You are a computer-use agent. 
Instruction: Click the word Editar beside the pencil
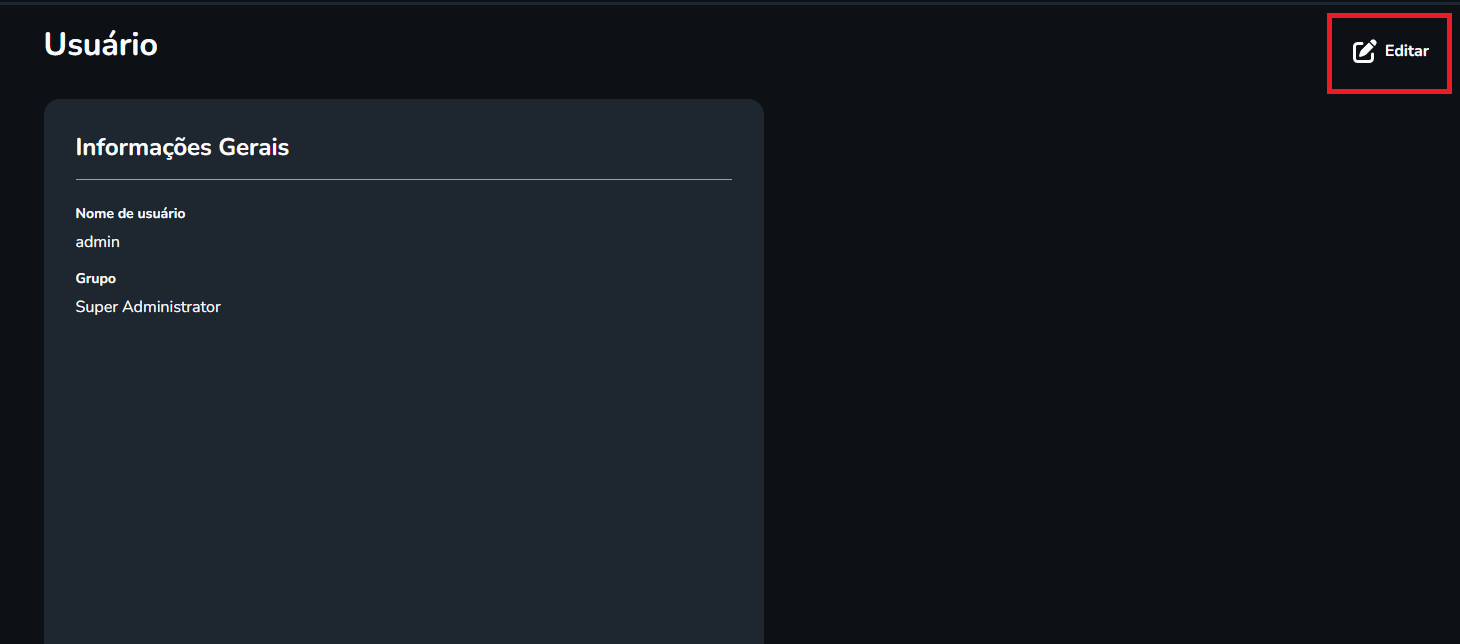point(1407,51)
